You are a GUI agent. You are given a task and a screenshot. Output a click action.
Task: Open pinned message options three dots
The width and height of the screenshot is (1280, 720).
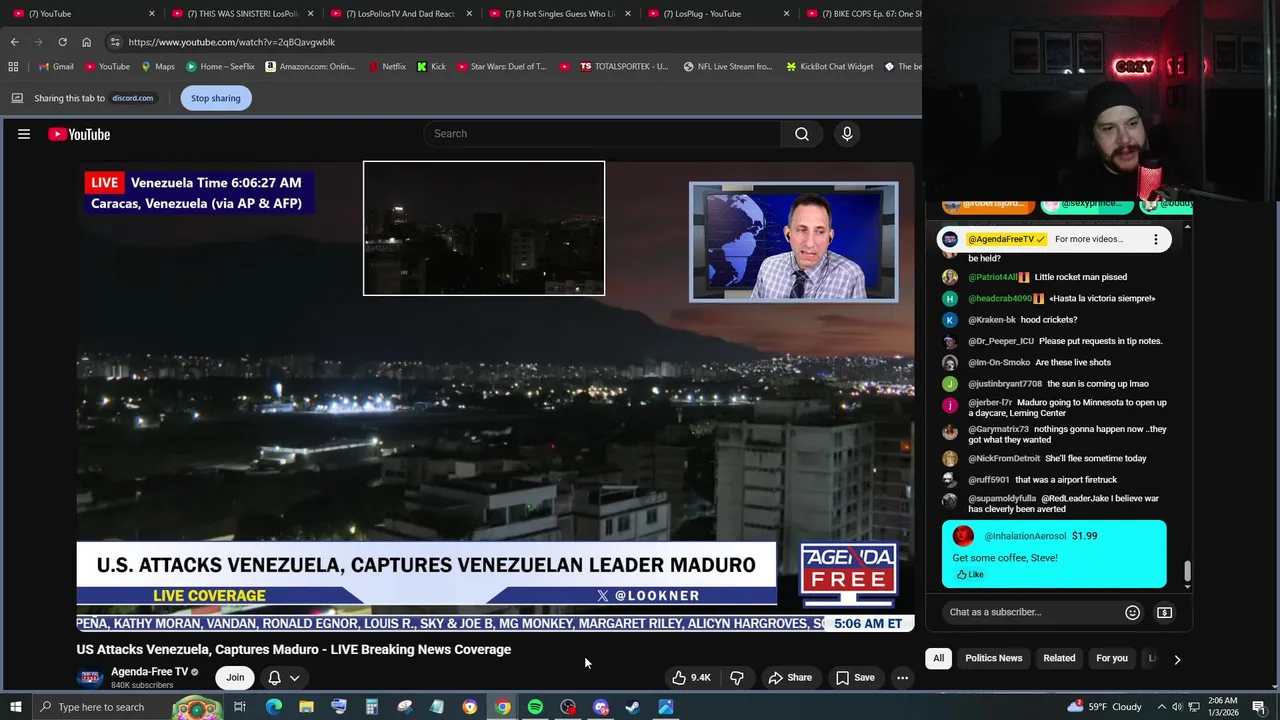coord(1156,239)
